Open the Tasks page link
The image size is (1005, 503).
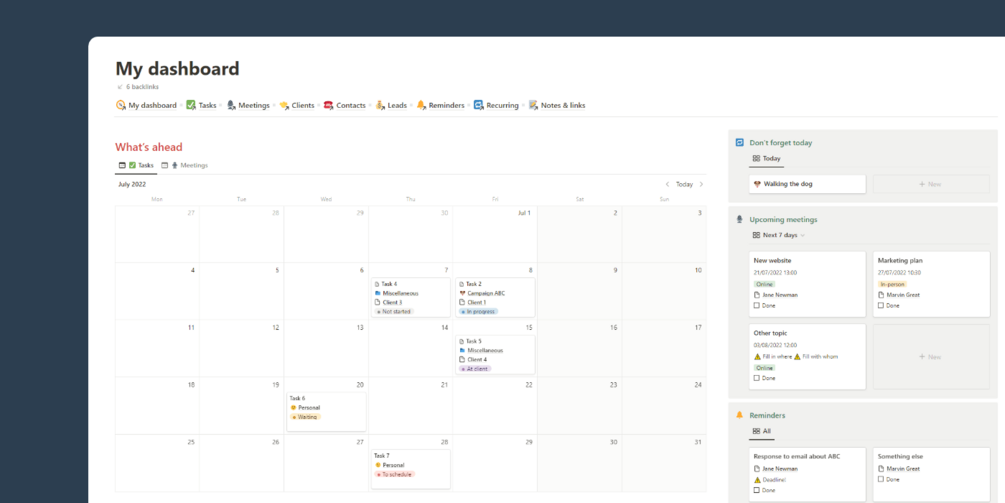tap(208, 105)
